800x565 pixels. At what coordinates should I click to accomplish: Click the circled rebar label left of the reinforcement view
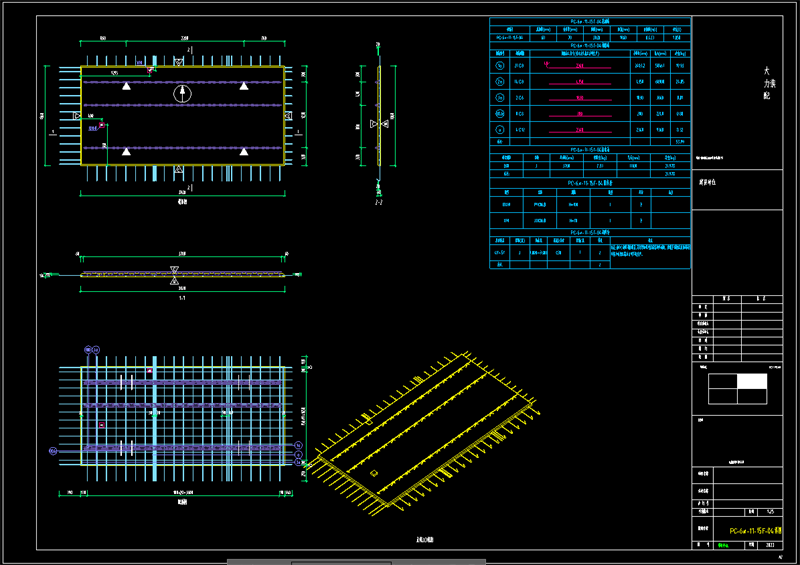[x=53, y=451]
